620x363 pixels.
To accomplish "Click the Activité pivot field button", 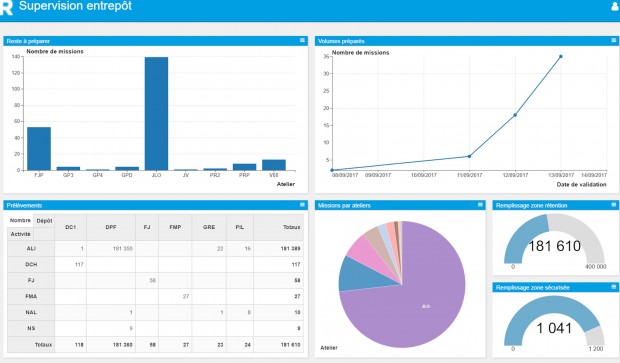I will coord(21,234).
